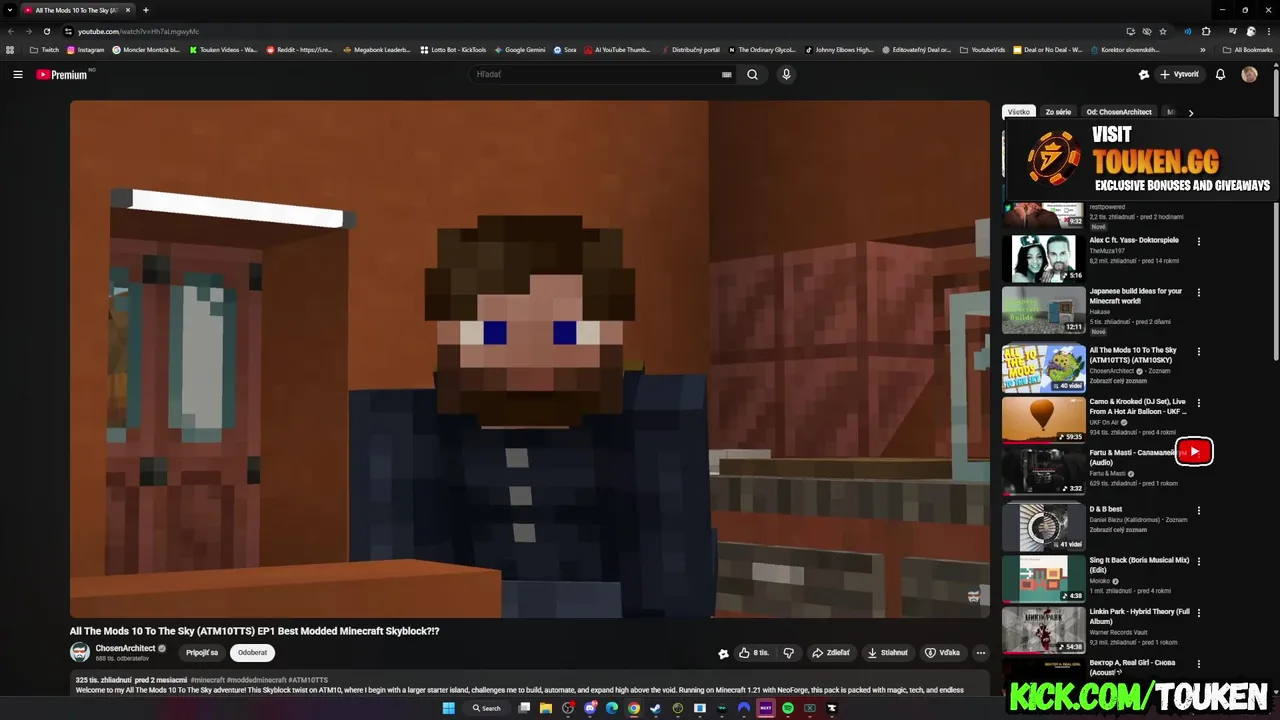Open the on-screen keyboard in search box

coord(727,74)
